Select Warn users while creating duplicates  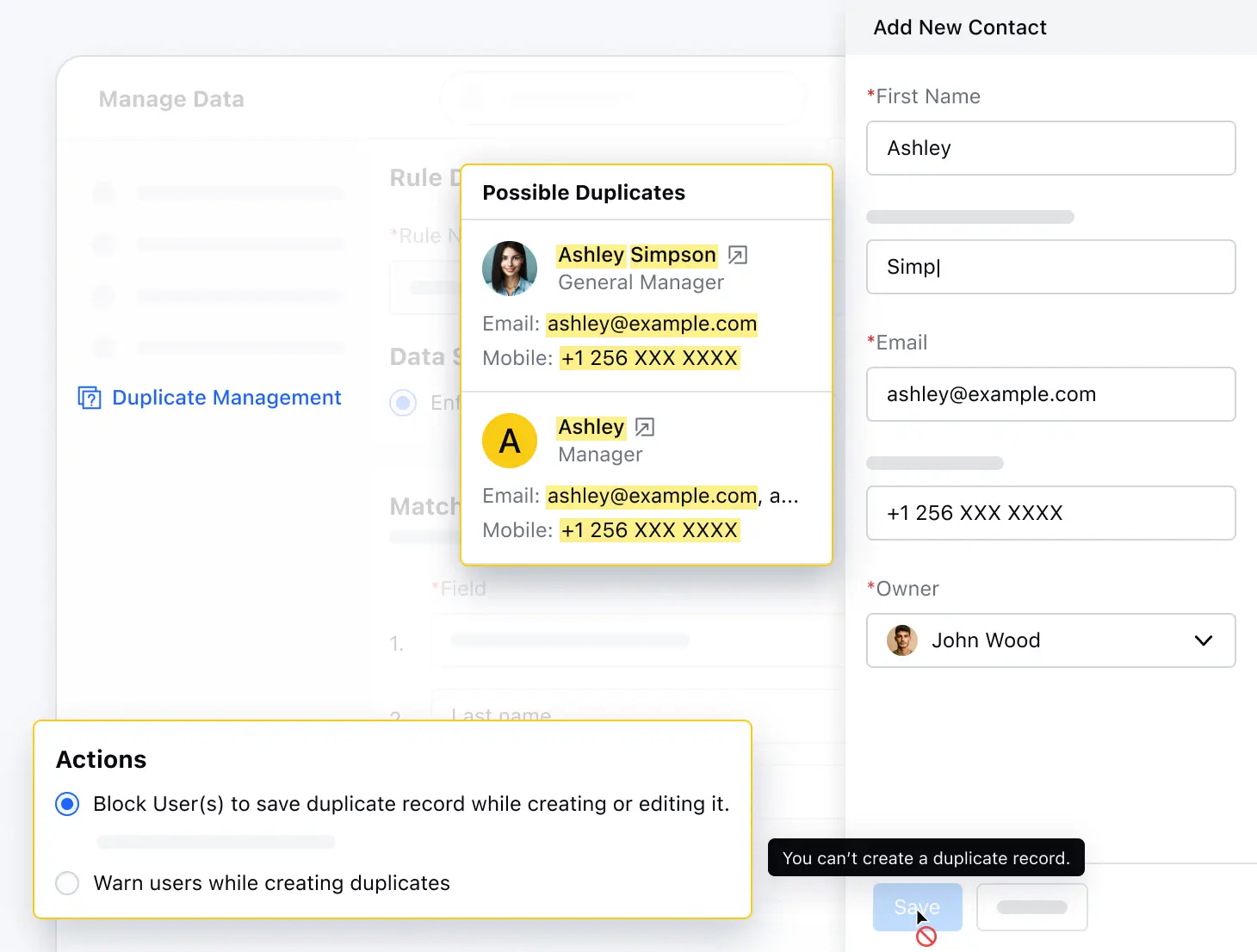67,883
